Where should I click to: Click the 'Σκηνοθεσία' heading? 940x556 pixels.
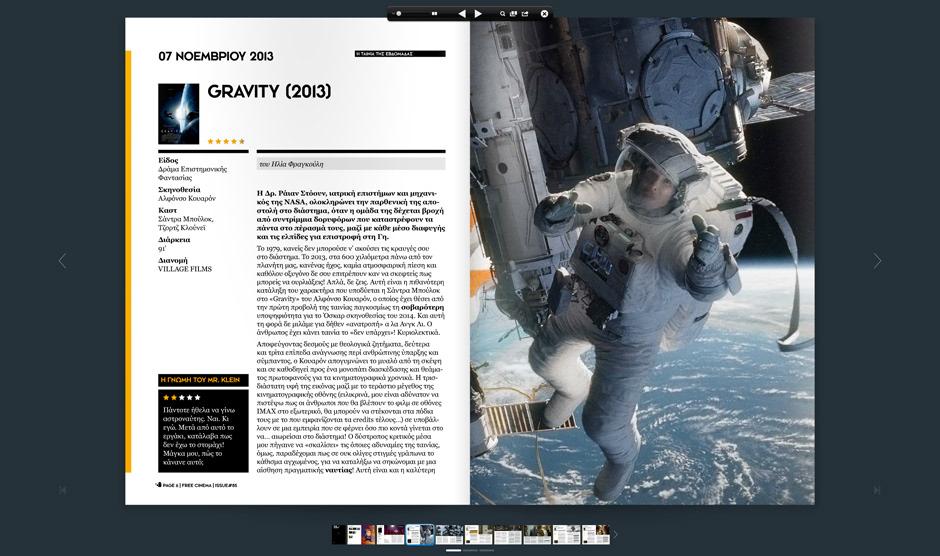click(179, 190)
